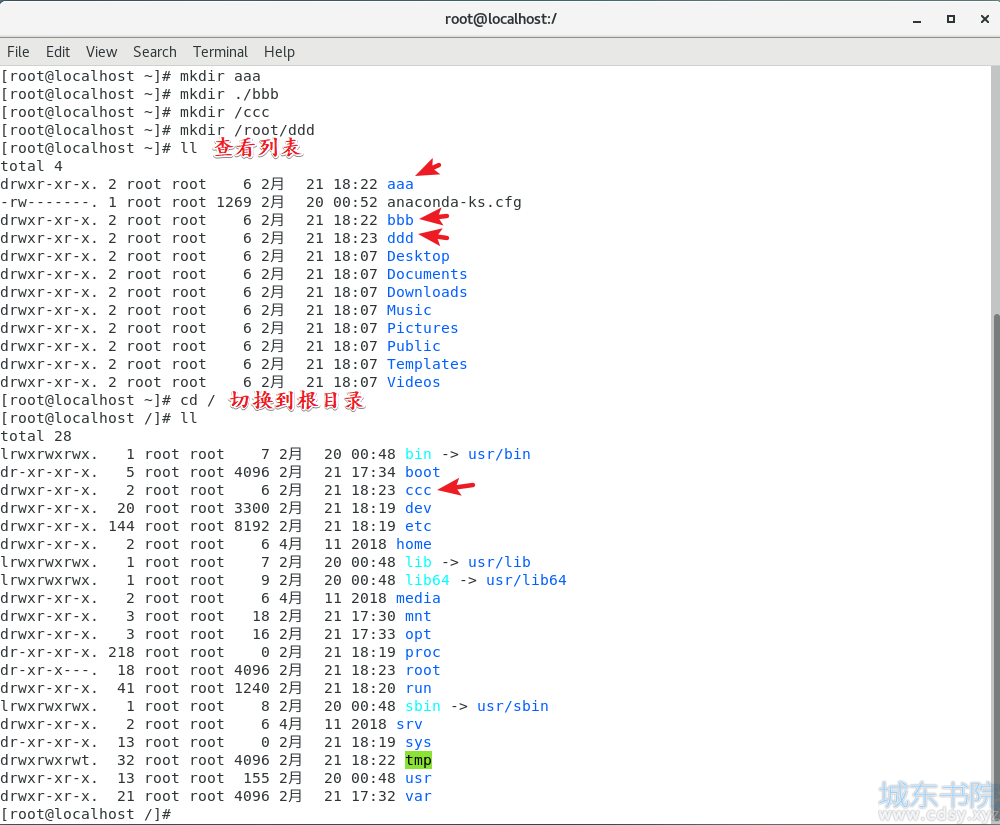Click the 'boot' directory name
1000x825 pixels.
(x=422, y=472)
